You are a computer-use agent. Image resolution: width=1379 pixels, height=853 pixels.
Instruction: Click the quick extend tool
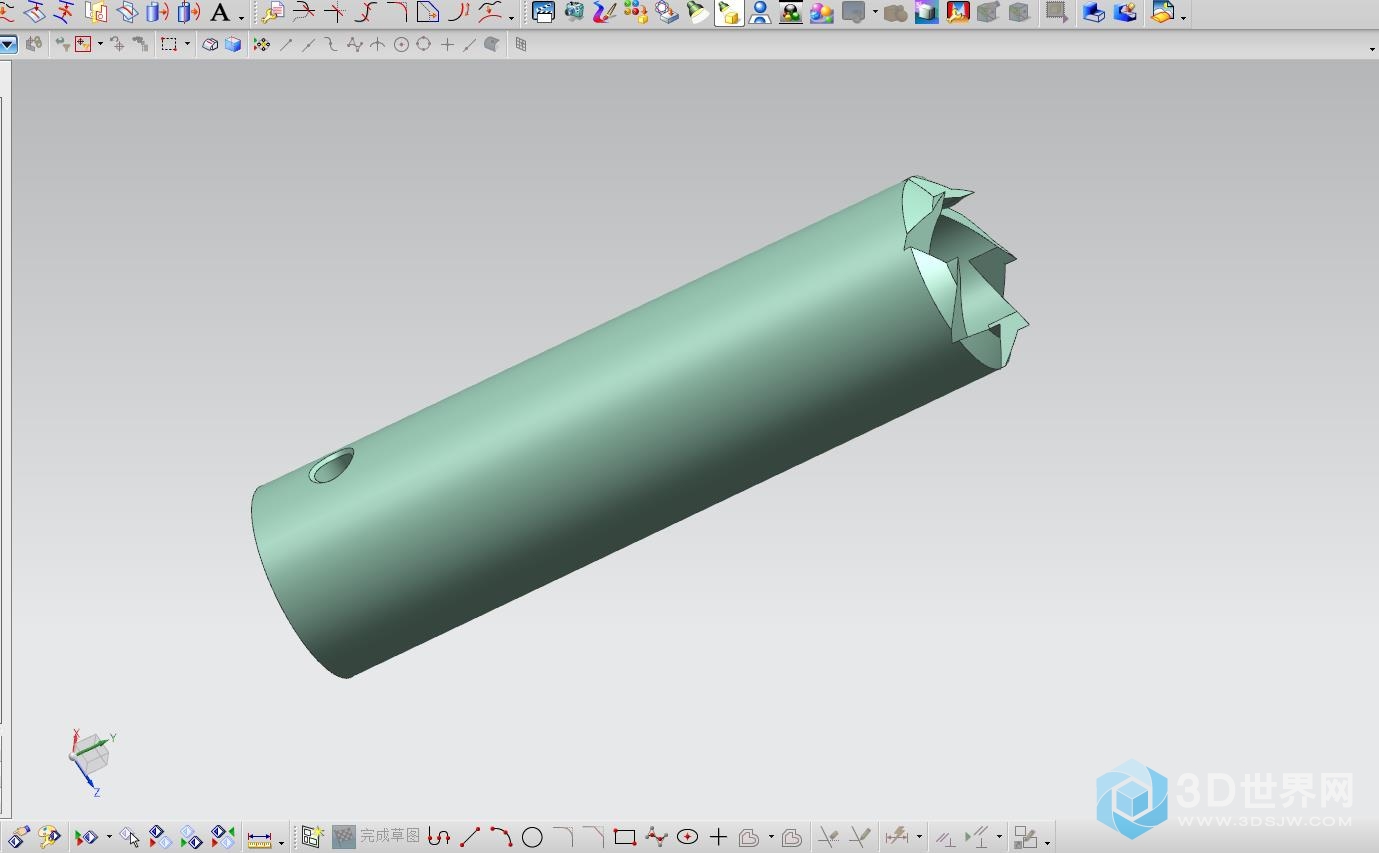[860, 837]
